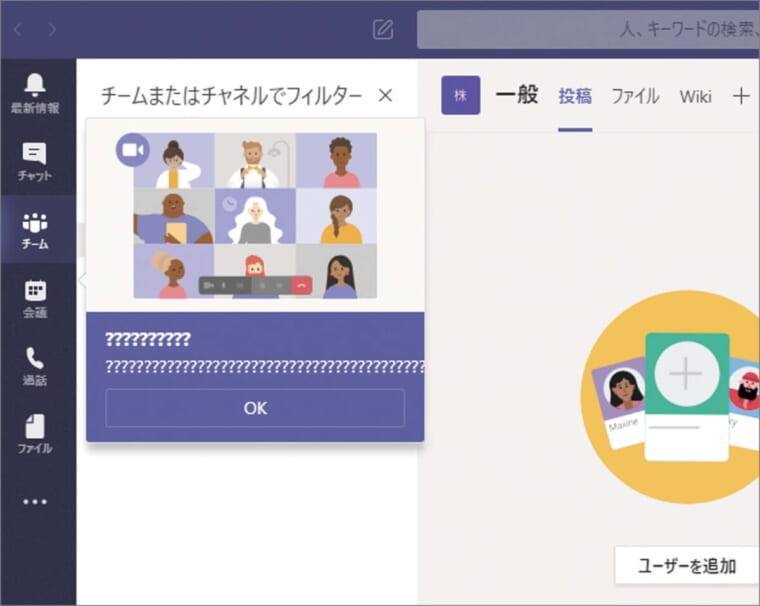Click the 株 team avatar icon
The height and width of the screenshot is (606, 760).
461,95
